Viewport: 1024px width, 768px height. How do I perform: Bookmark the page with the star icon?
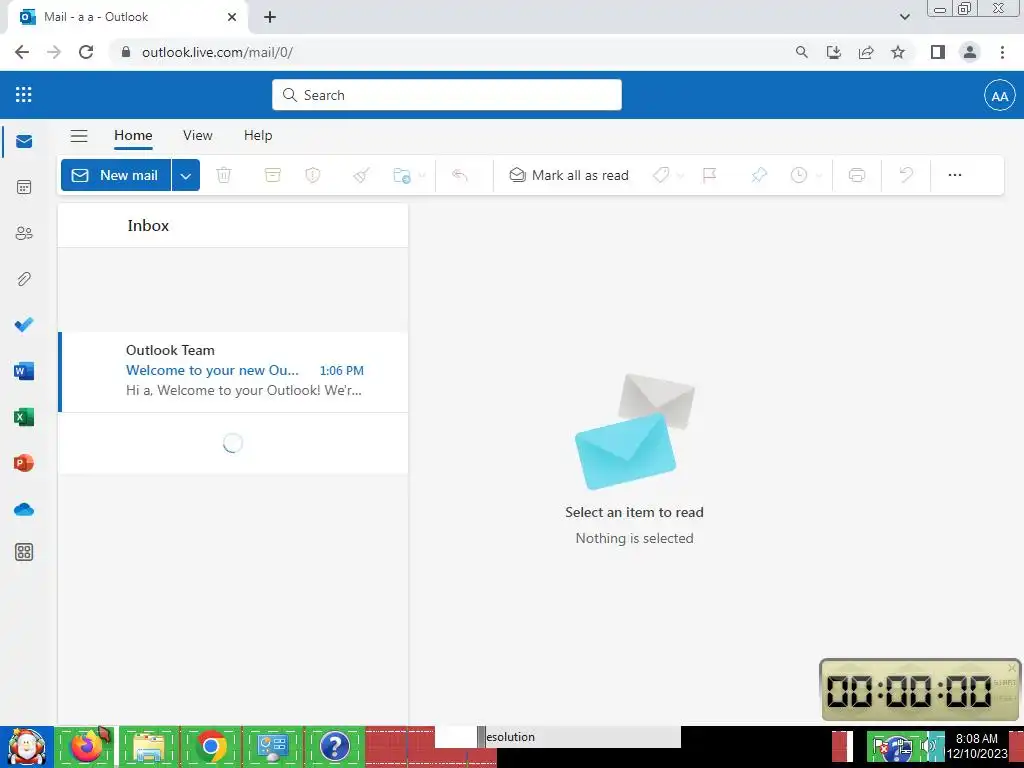point(898,52)
